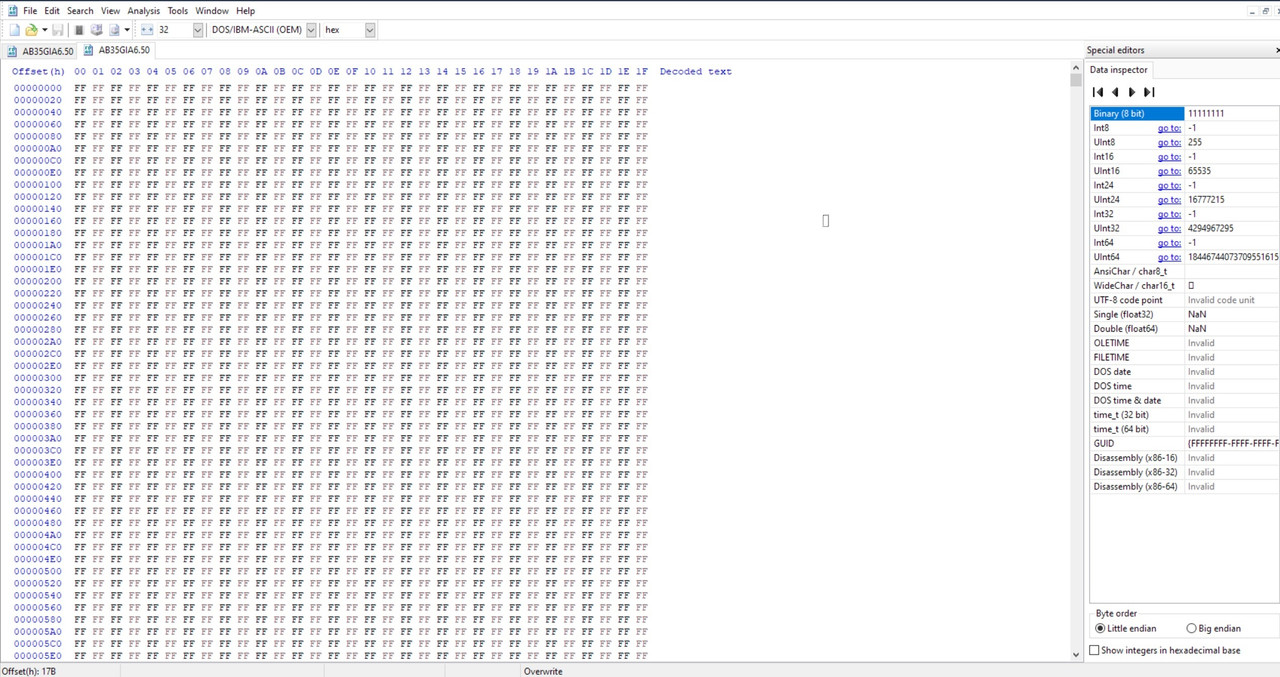Screen dimensions: 1280x677
Task: Select the UTF-8 code point row
Action: click(1184, 300)
